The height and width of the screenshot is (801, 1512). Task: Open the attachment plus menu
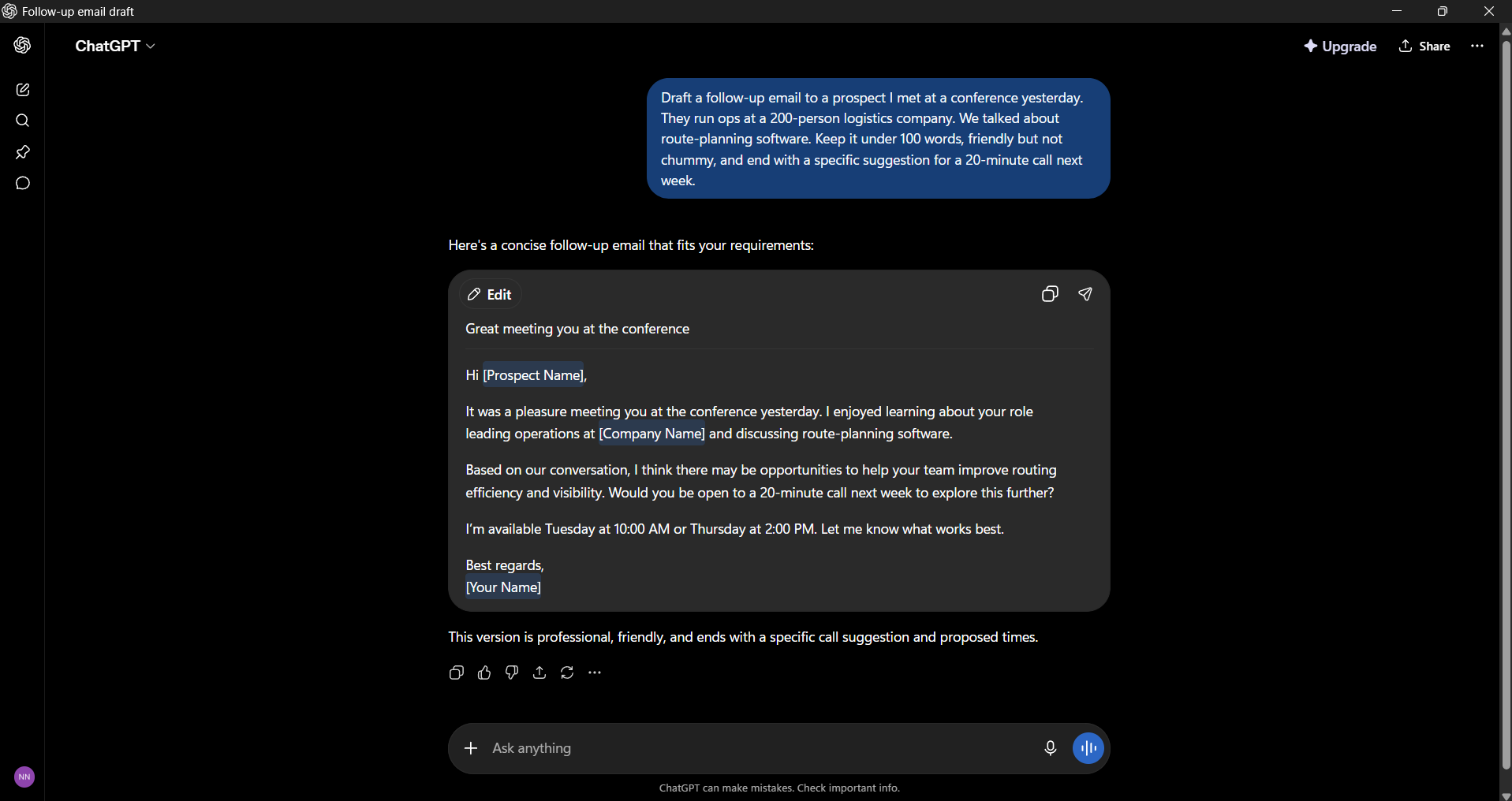tap(471, 748)
